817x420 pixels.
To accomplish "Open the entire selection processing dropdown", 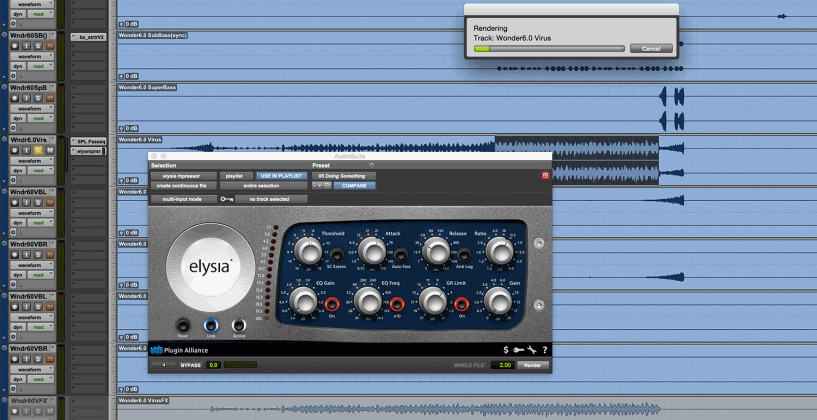I will pos(264,186).
